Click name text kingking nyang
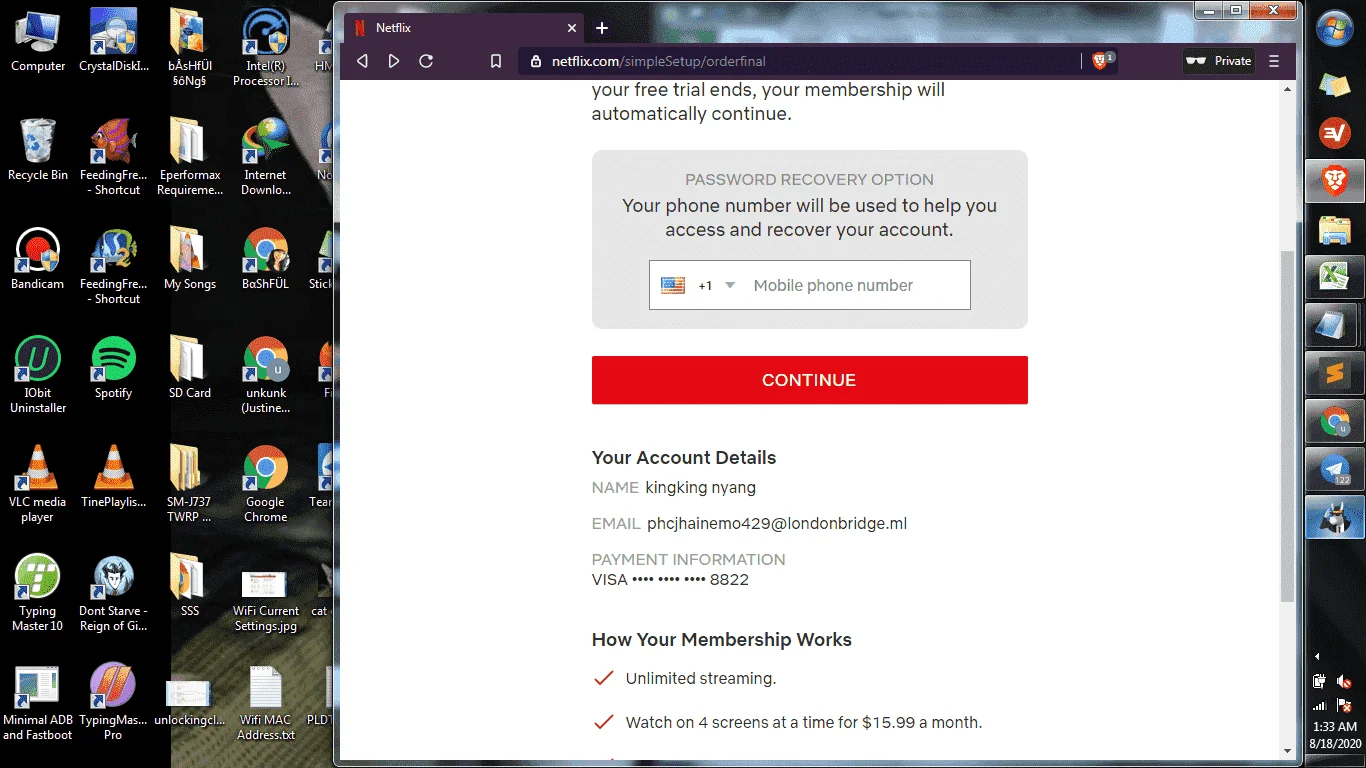The image size is (1366, 768). [x=701, y=488]
